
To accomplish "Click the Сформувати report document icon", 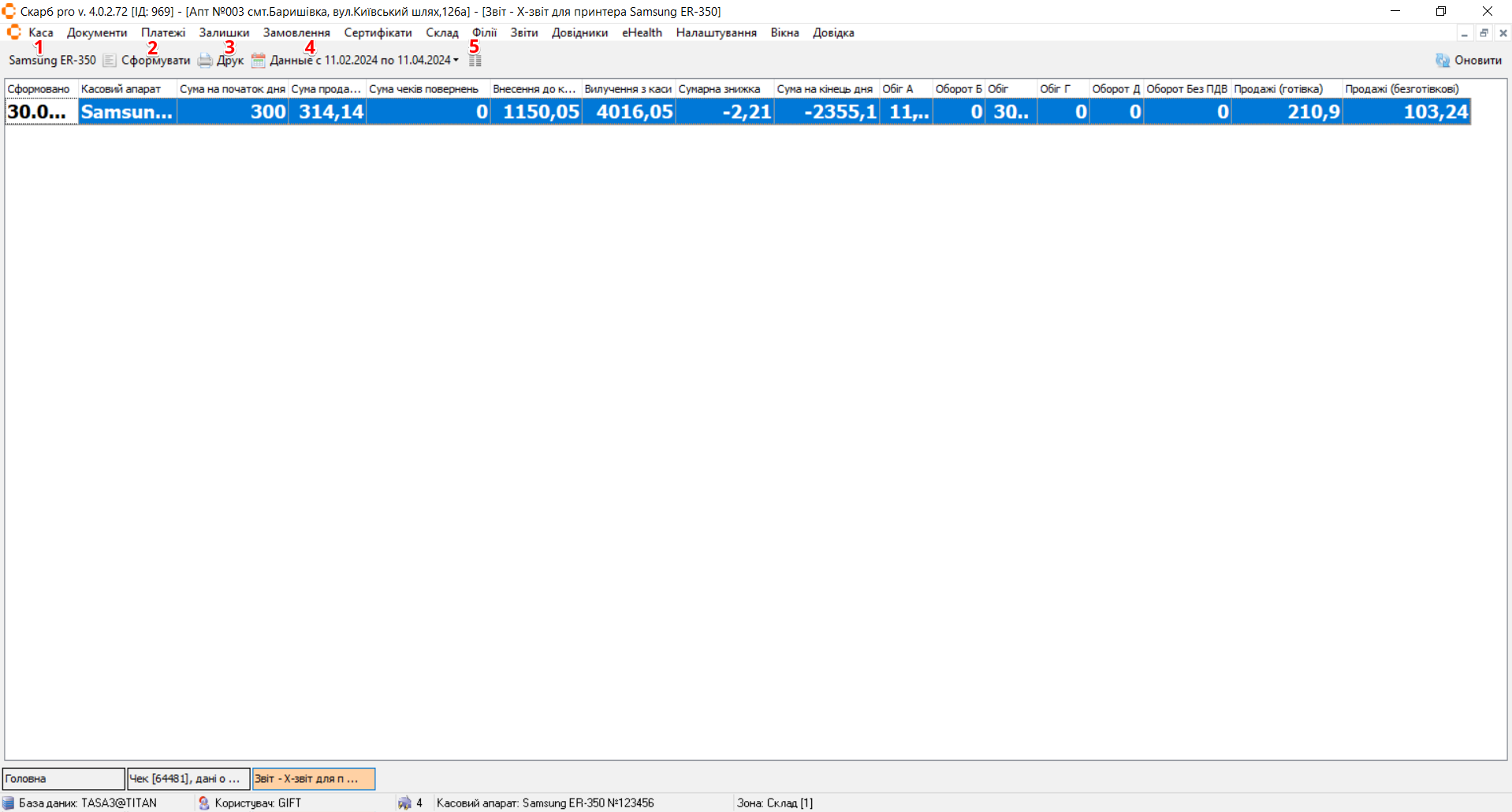I will pyautogui.click(x=109, y=61).
